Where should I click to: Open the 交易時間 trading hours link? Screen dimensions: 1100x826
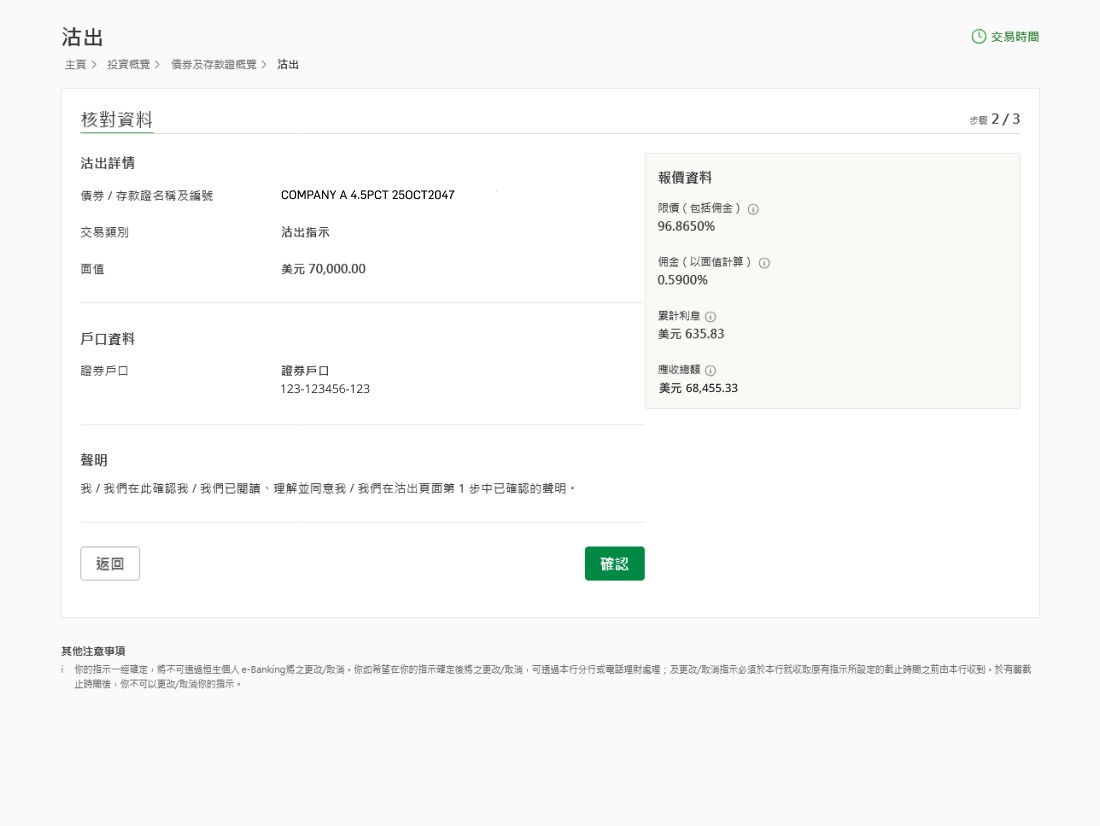(1014, 37)
